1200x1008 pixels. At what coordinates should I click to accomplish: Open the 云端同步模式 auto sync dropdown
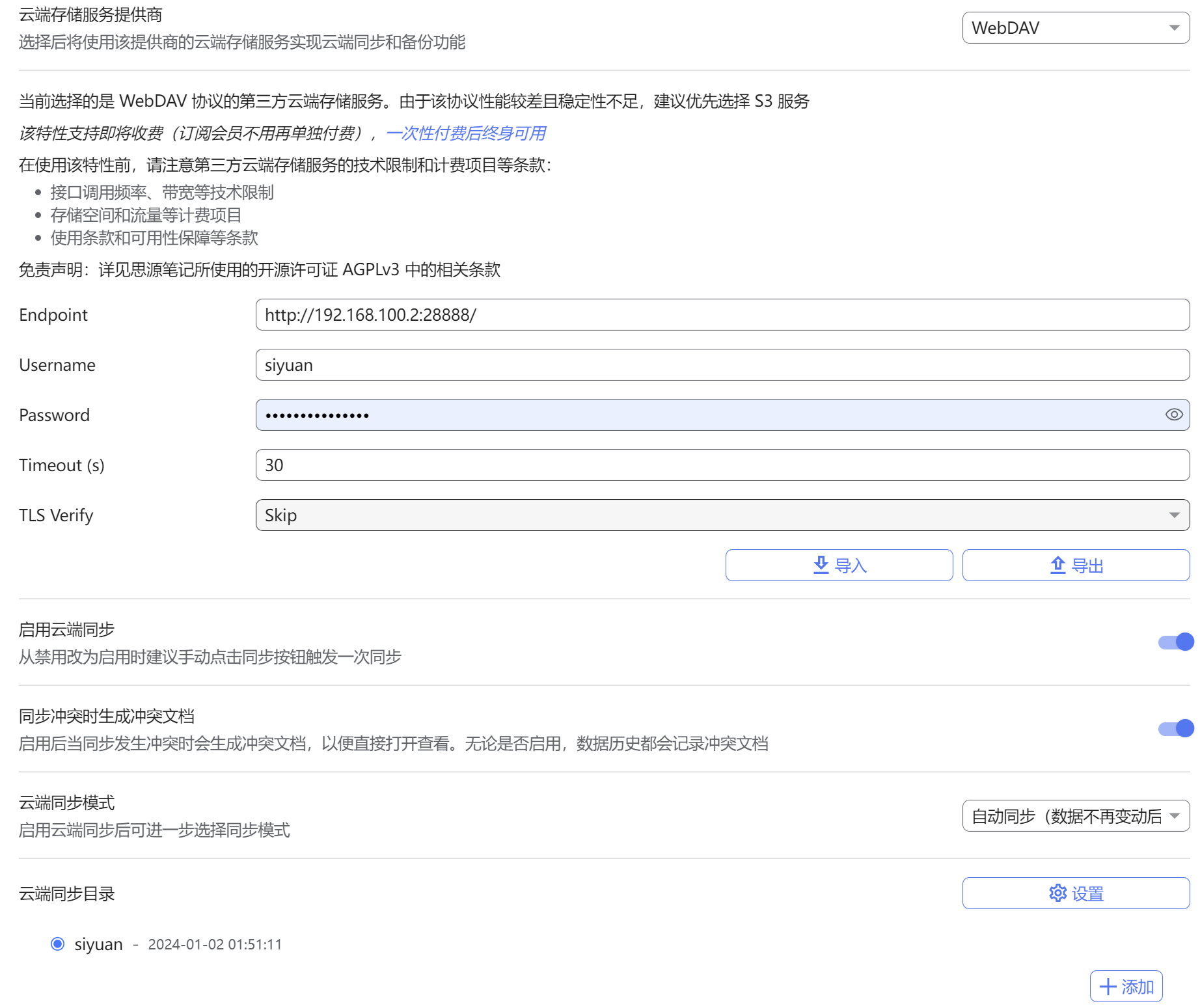pos(1075,815)
